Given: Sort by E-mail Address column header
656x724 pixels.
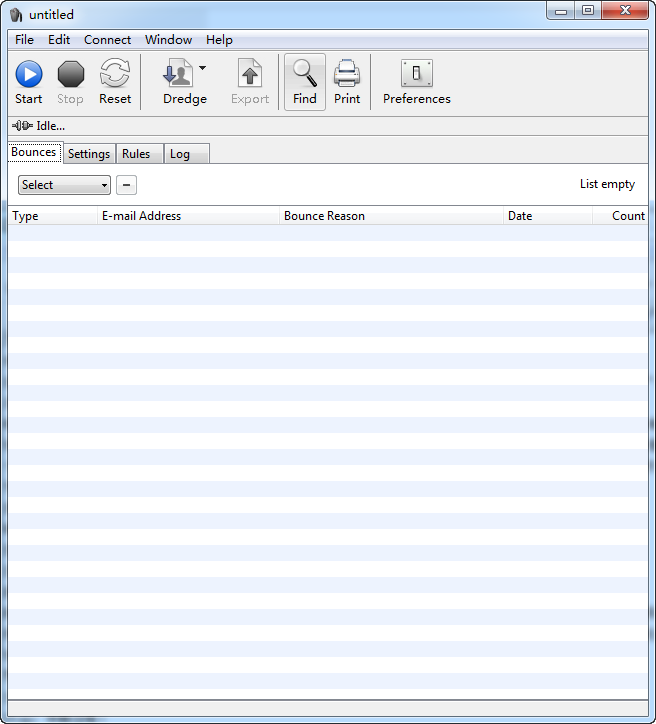Looking at the screenshot, I should coord(188,216).
